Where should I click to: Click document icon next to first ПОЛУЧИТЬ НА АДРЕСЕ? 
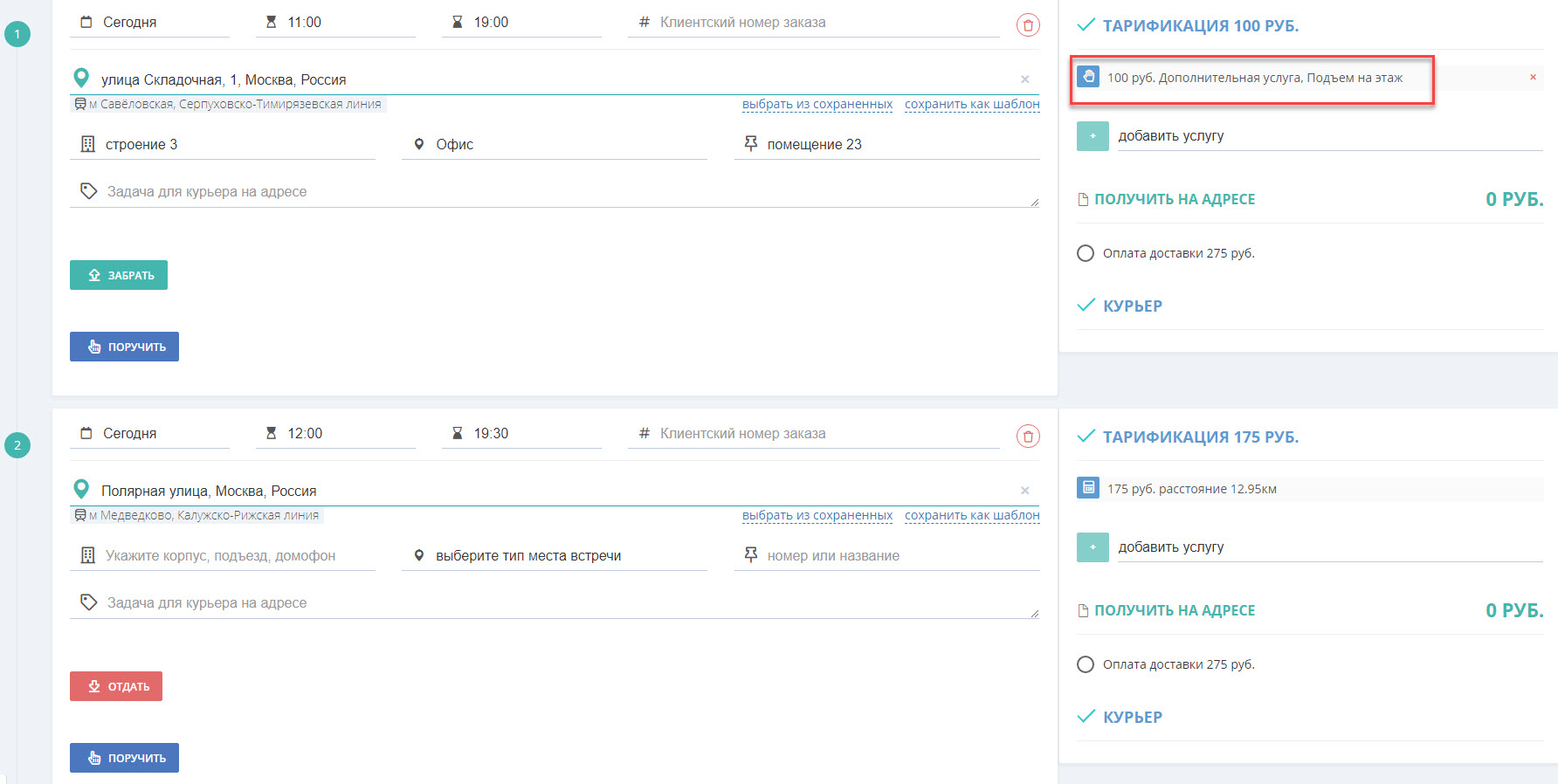coord(1083,199)
